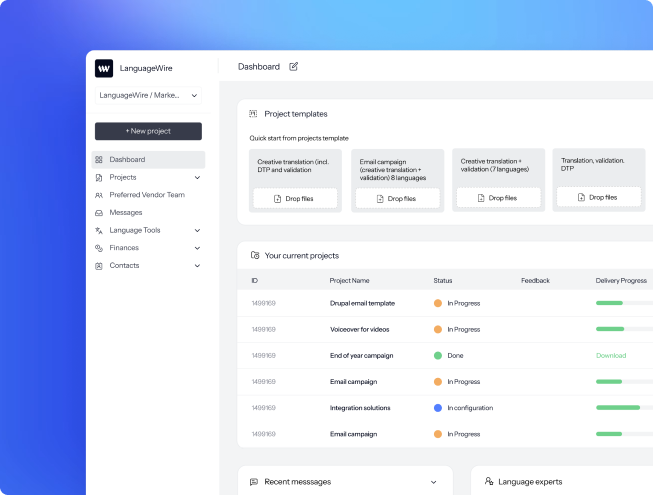The height and width of the screenshot is (495, 653).
Task: Click the In configuration status text
Action: click(470, 408)
